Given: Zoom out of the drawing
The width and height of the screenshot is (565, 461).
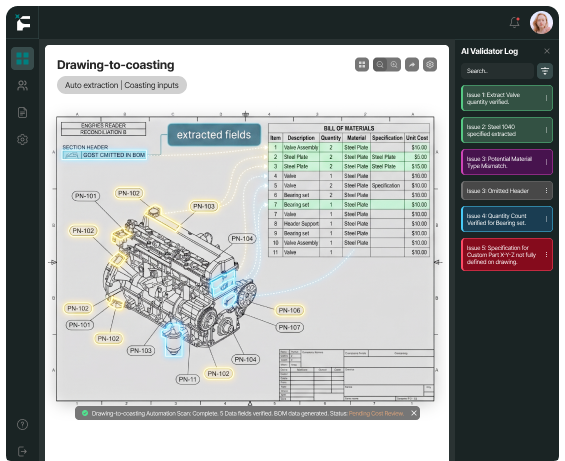Looking at the screenshot, I should coord(380,65).
